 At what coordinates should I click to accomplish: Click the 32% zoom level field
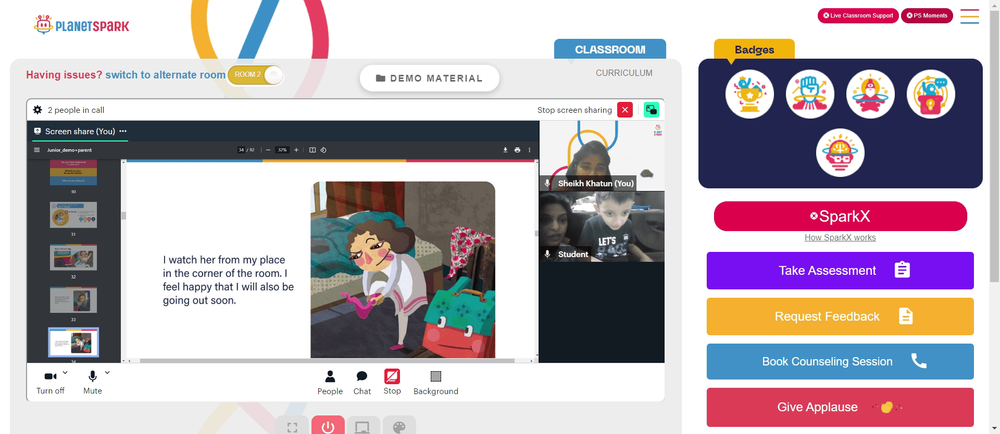point(282,150)
